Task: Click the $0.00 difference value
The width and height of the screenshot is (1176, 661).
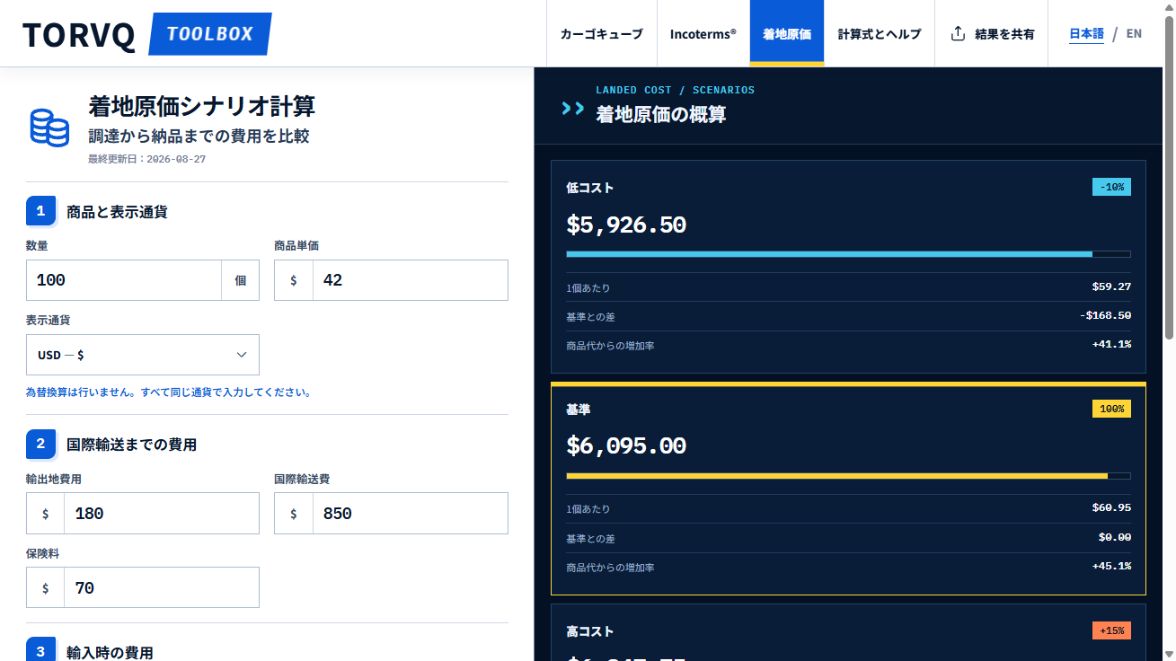Action: coord(1114,537)
